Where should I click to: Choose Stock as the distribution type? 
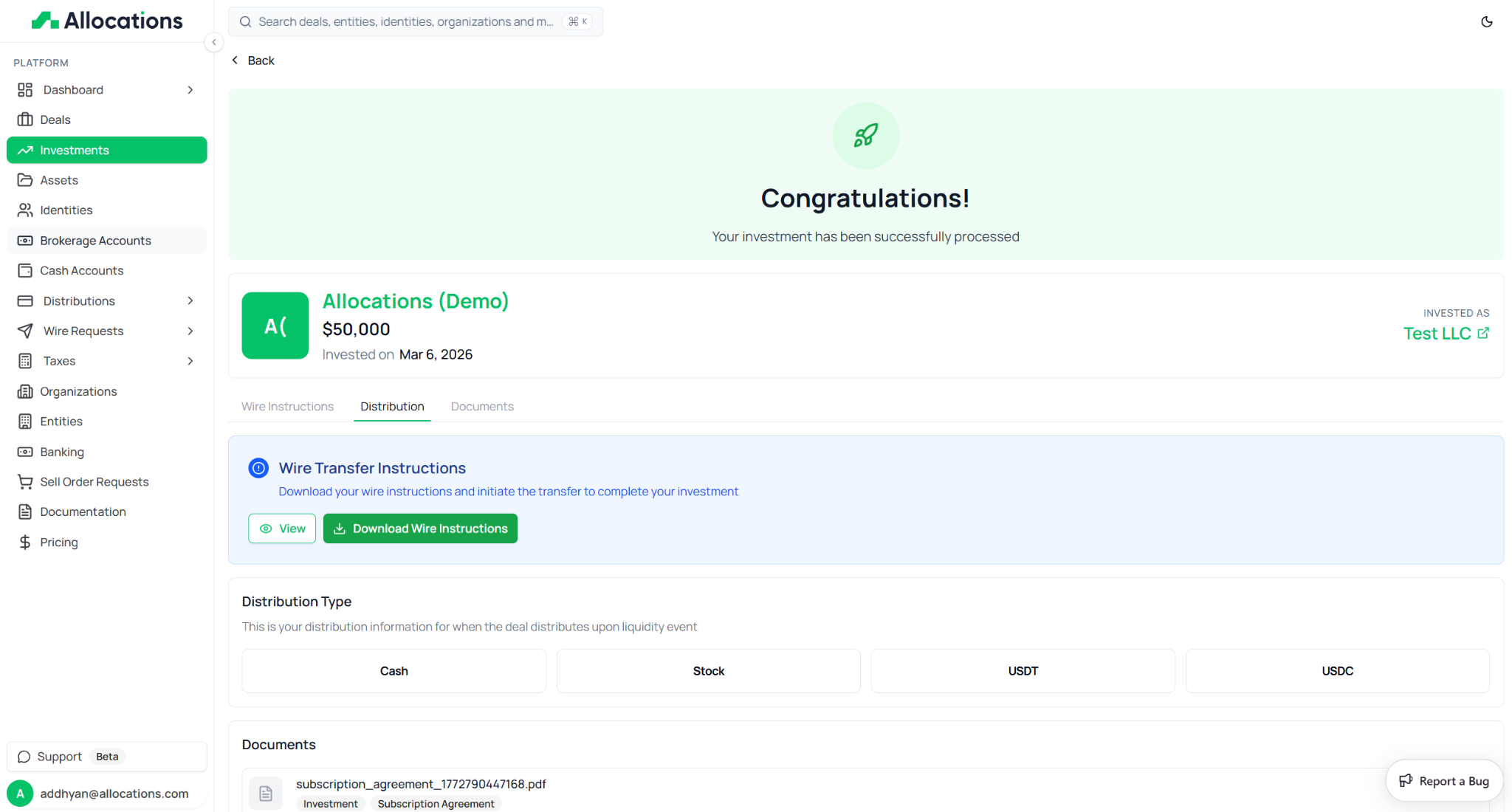(x=708, y=671)
